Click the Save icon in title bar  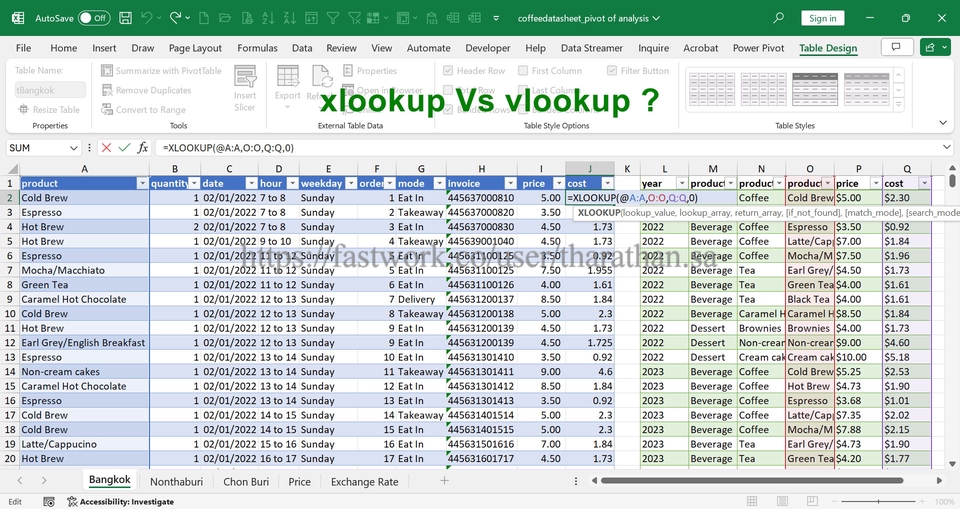tap(124, 18)
